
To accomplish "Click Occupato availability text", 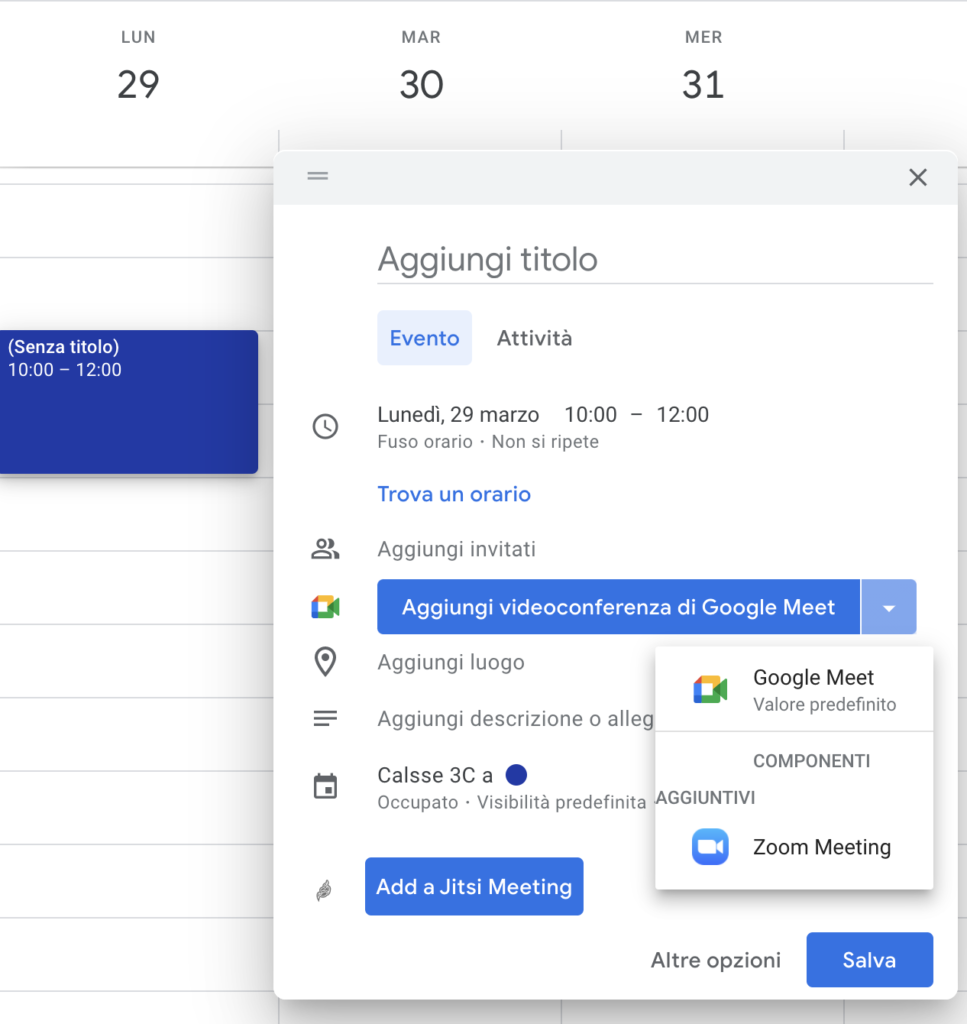I will coord(418,802).
